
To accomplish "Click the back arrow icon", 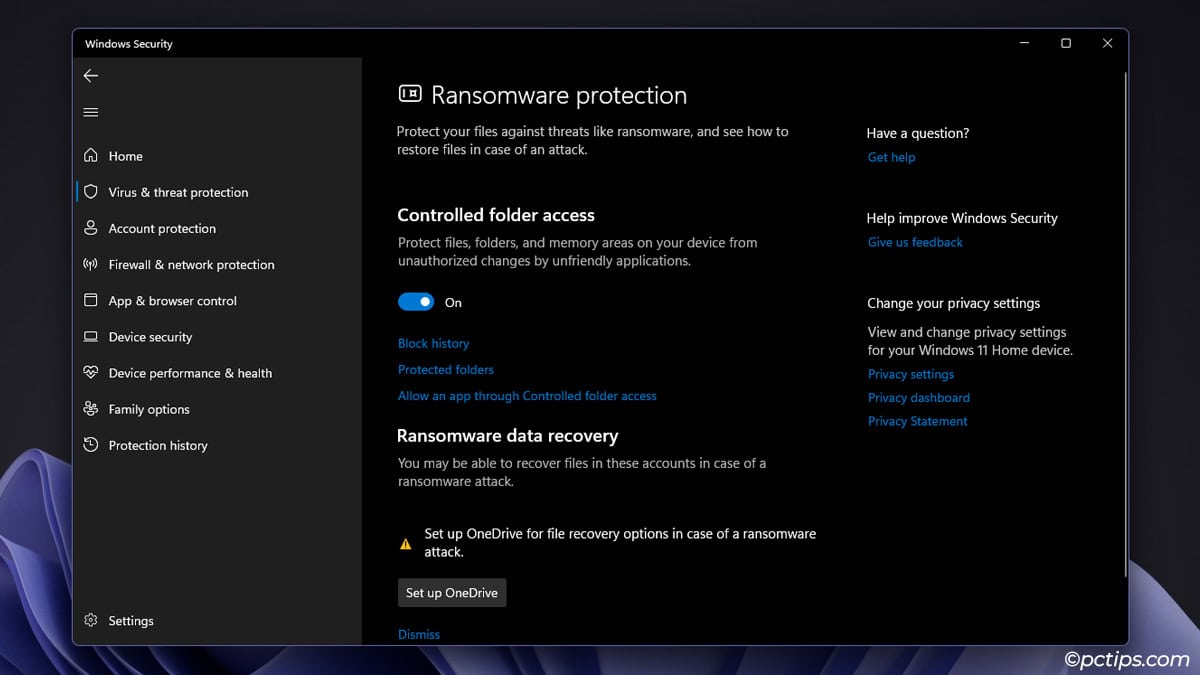I will click(x=91, y=76).
